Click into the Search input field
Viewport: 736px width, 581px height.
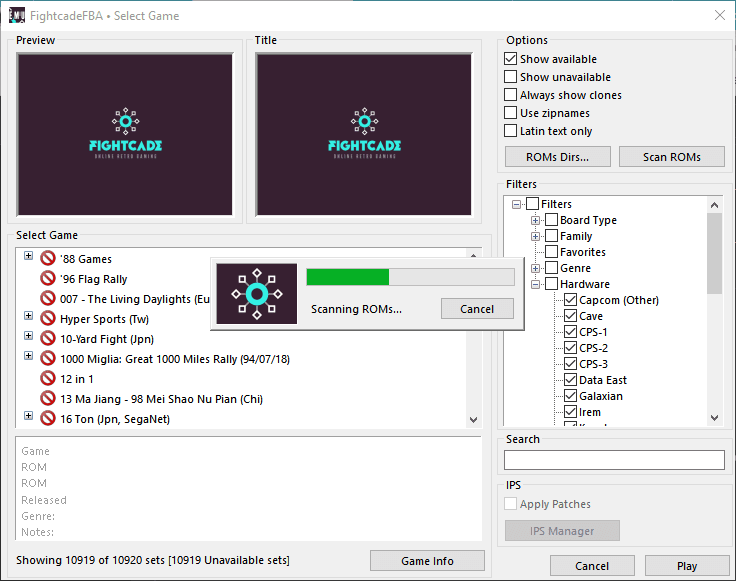pos(614,460)
